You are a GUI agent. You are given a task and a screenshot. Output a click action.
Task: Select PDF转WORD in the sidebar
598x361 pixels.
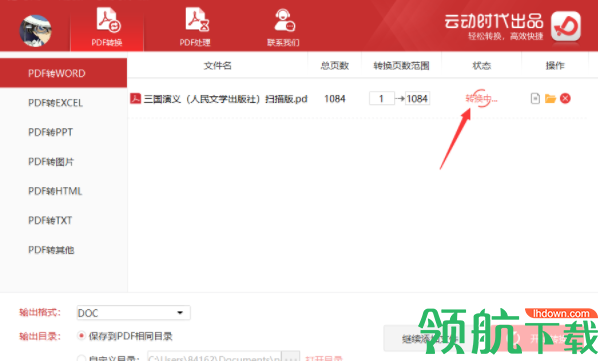[x=63, y=73]
